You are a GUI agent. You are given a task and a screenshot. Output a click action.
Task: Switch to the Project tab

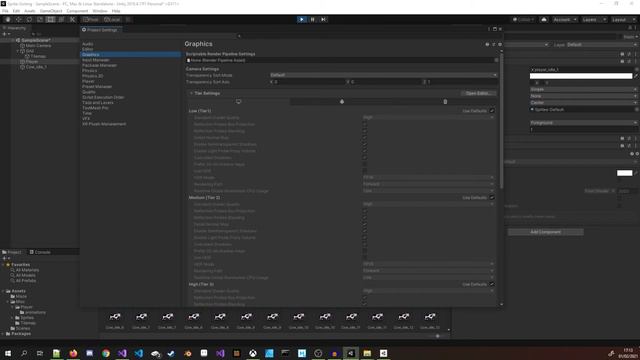coord(12,252)
